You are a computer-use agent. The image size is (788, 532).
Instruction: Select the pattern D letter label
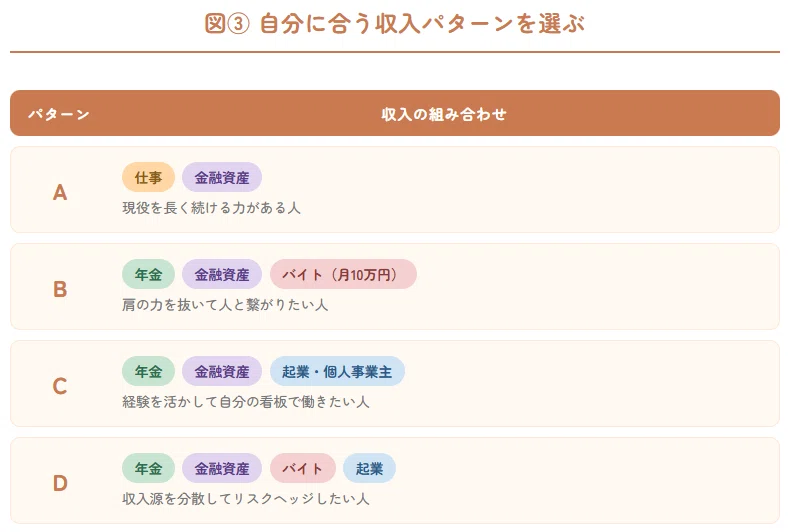coord(60,483)
